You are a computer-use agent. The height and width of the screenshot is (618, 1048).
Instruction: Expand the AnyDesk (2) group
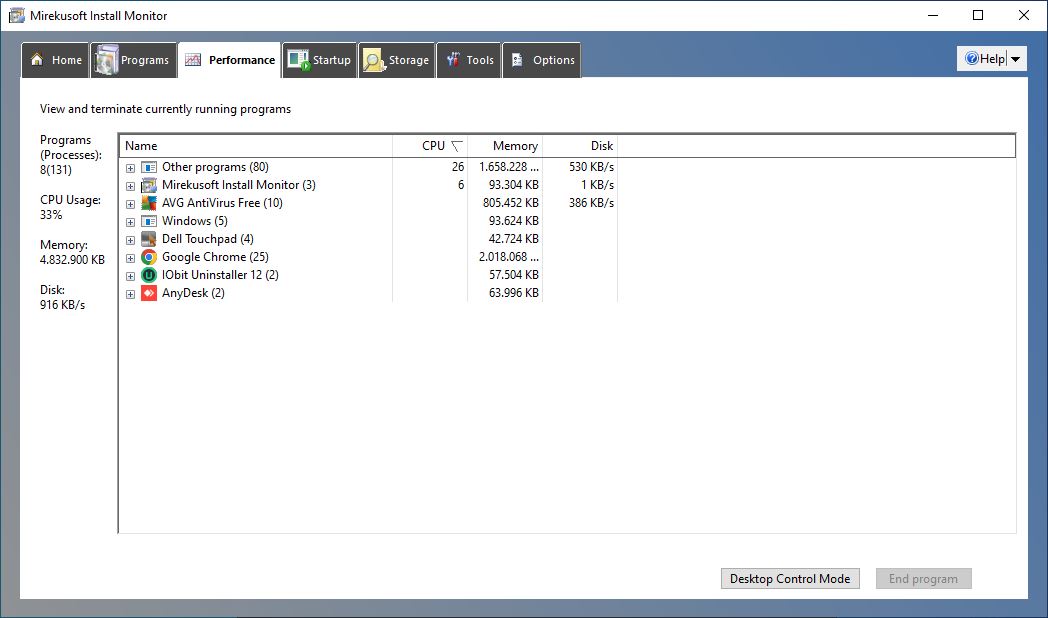click(130, 295)
